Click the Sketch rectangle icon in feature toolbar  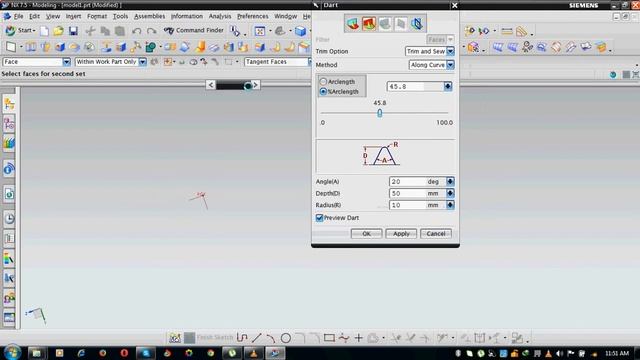[11, 47]
